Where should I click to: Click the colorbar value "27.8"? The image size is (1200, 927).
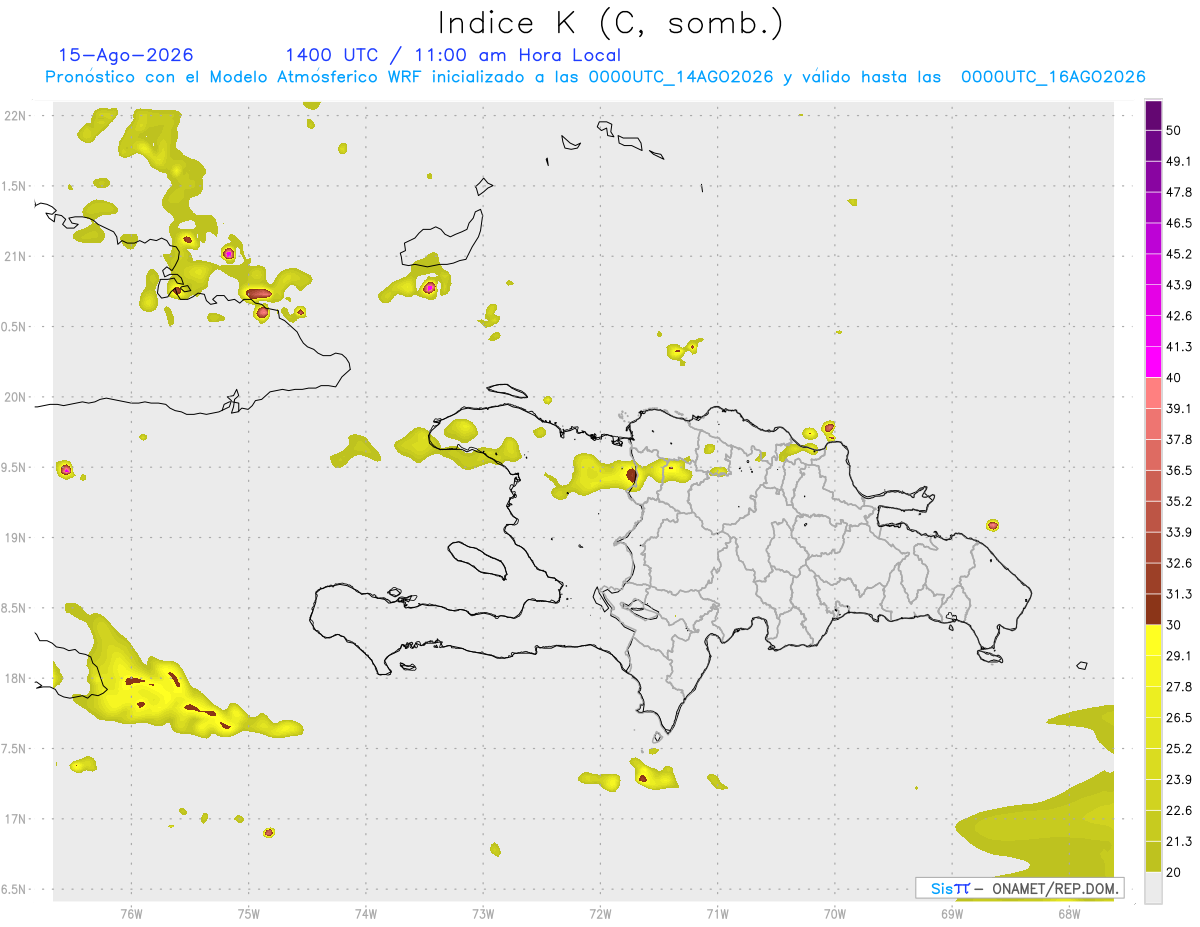[x=1180, y=688]
